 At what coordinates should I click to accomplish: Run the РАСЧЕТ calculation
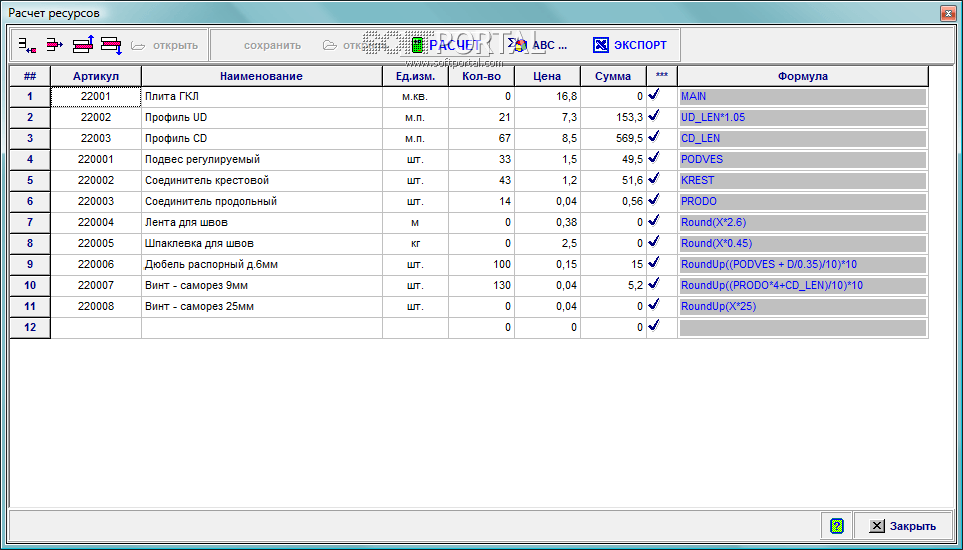[445, 45]
